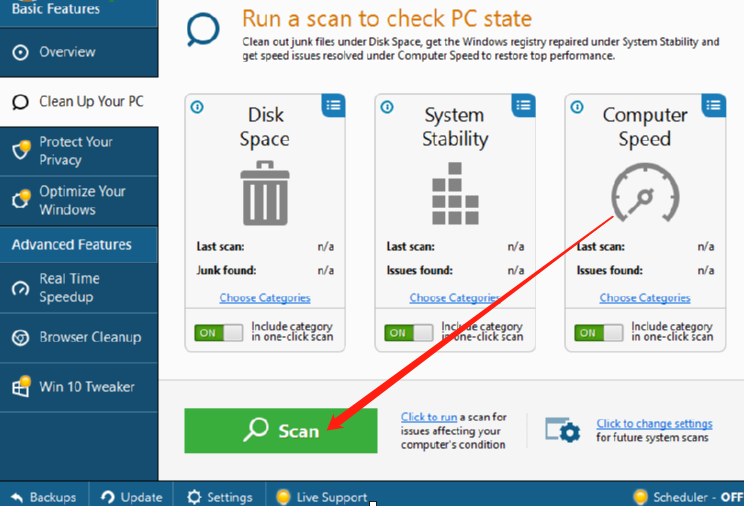Click the scan settings gear icon

pos(563,430)
